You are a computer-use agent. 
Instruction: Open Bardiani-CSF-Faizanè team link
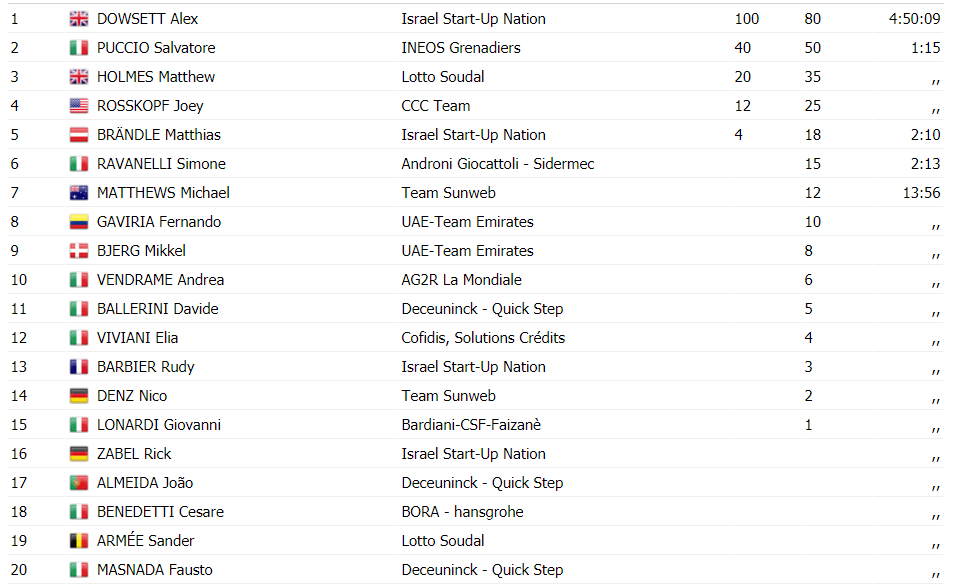pos(472,425)
